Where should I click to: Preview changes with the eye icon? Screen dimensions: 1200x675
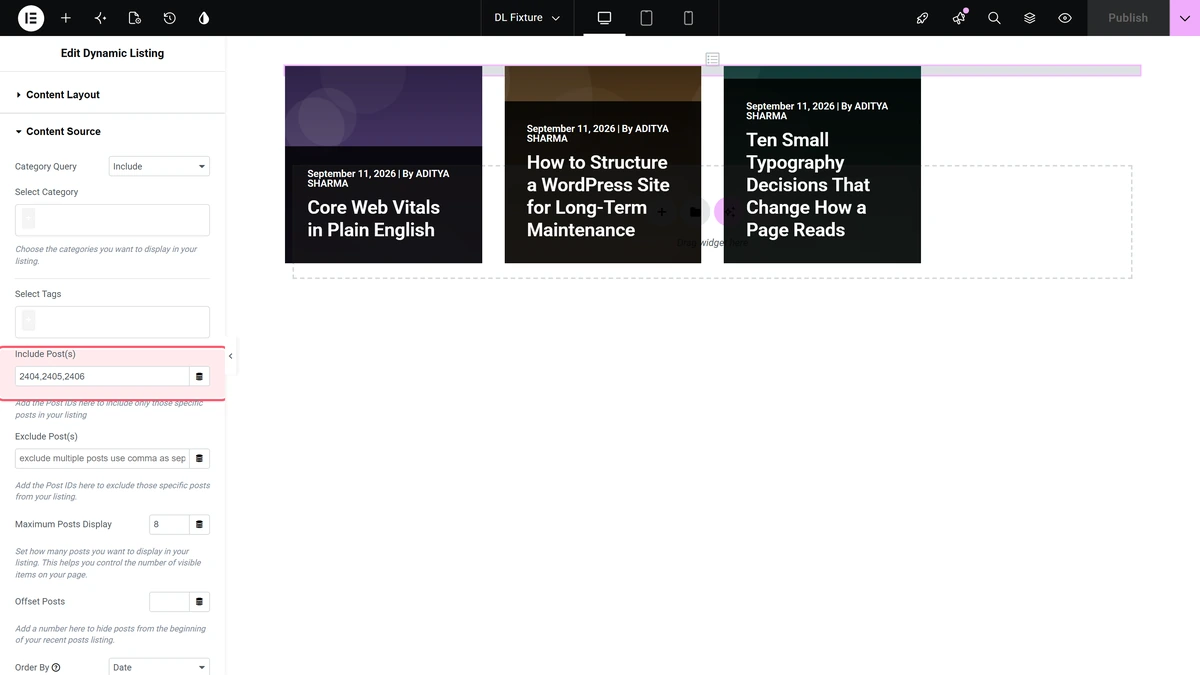tap(1065, 18)
